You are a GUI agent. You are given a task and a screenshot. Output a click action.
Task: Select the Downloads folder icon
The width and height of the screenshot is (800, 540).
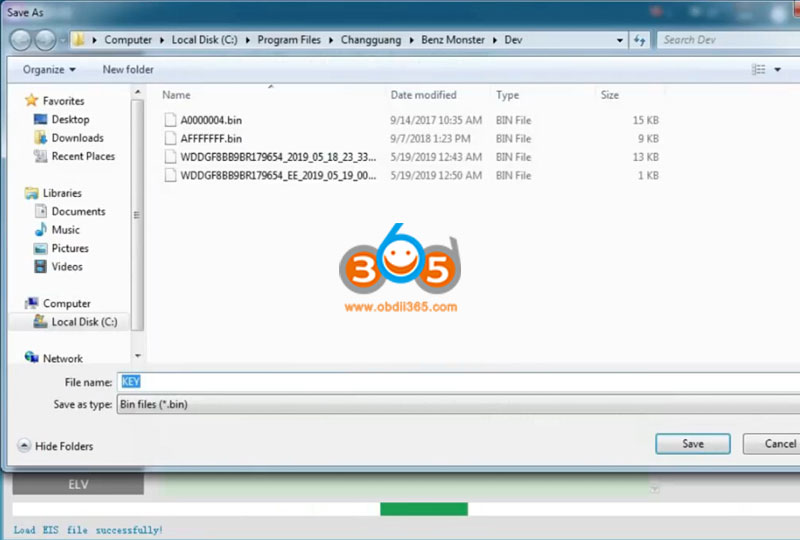41,138
